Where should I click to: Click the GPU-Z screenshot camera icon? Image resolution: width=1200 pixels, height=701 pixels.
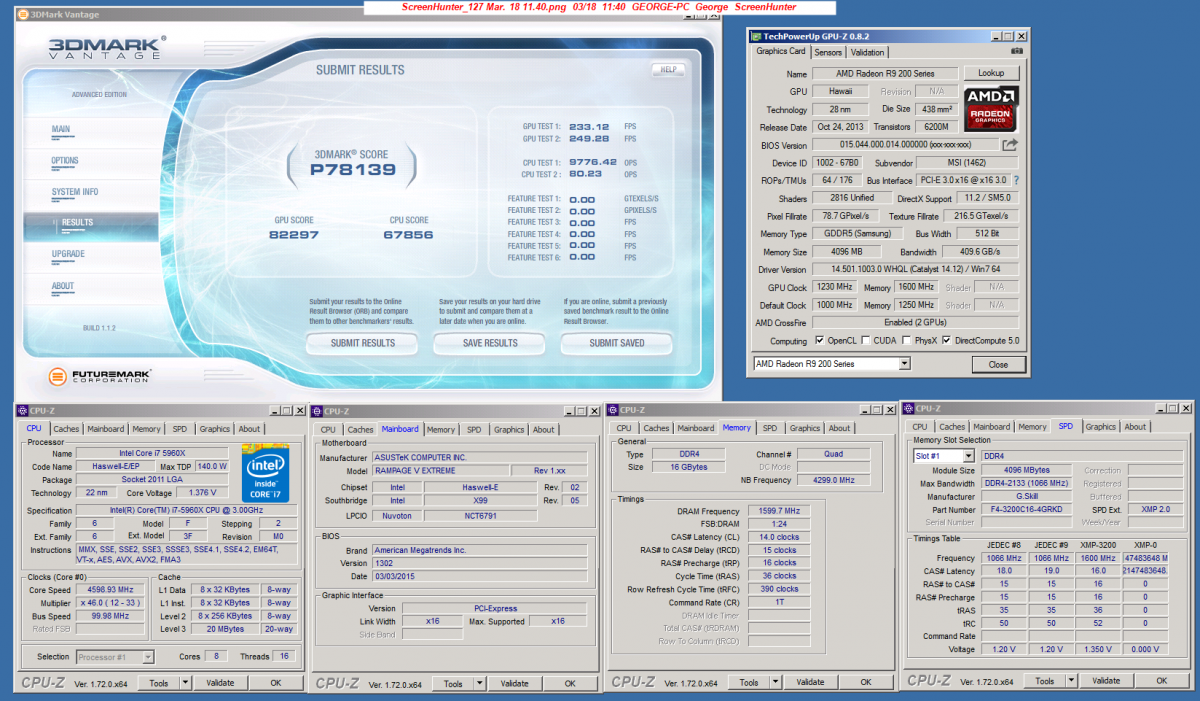tap(1017, 51)
